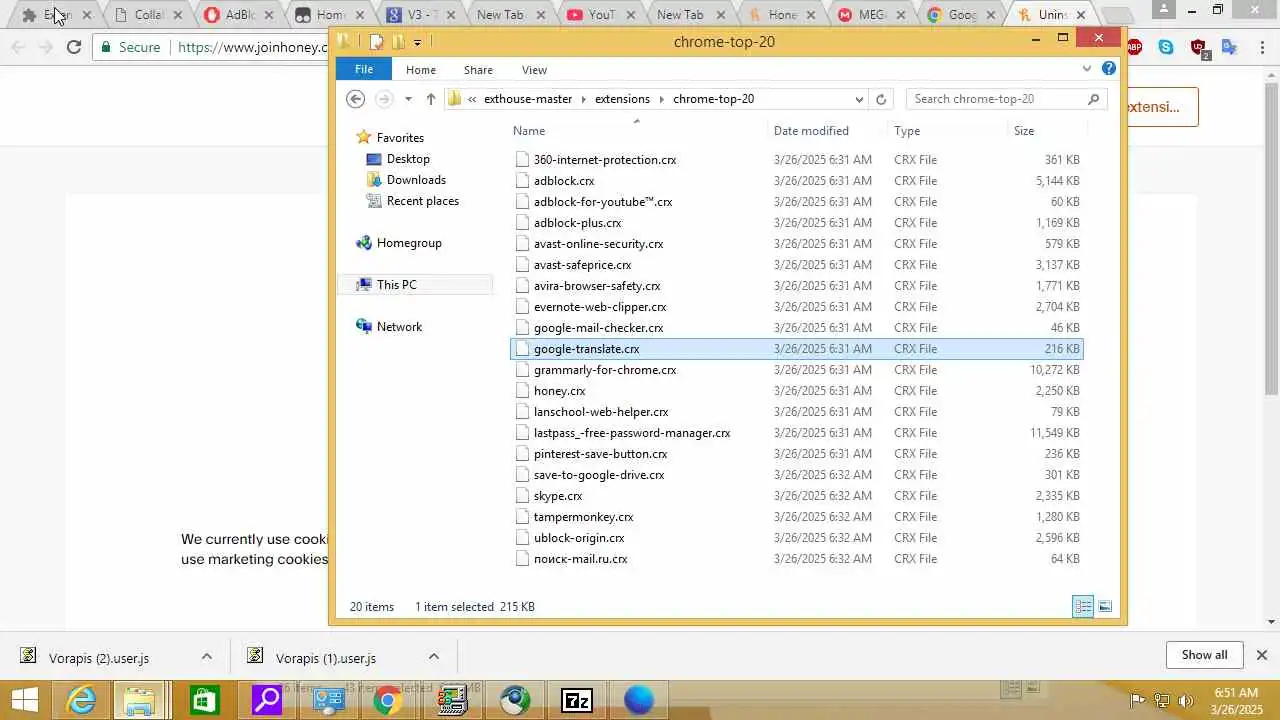Open Desktop in navigation pane

[x=408, y=159]
